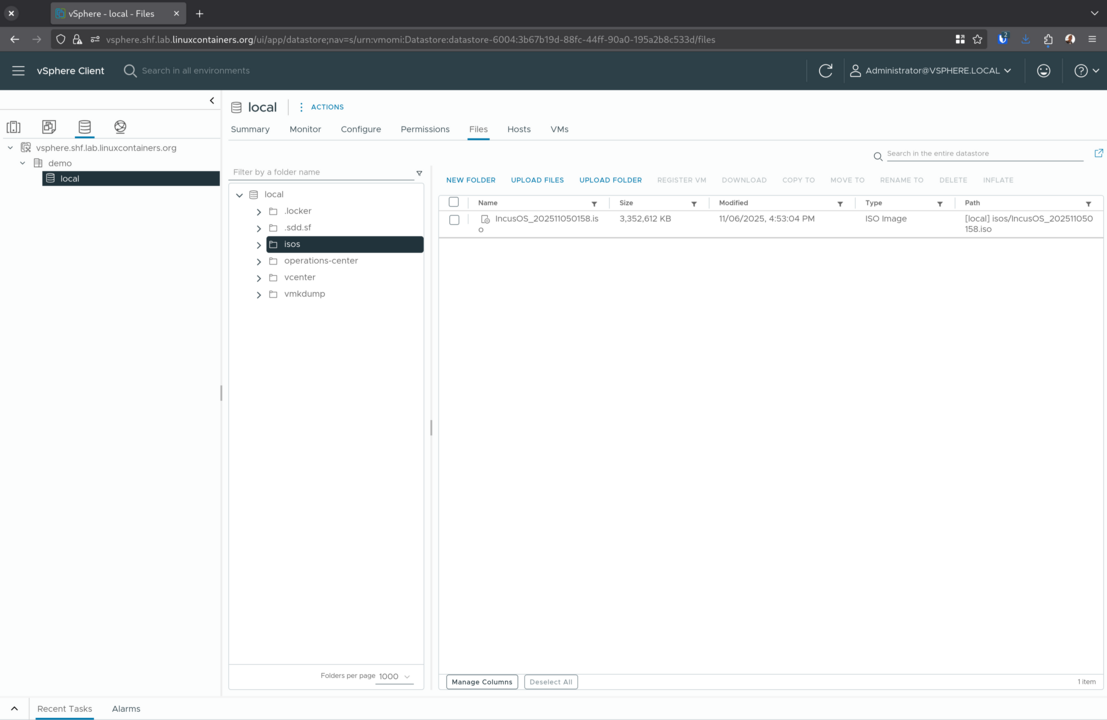Click the NEW FOLDER button

[470, 180]
